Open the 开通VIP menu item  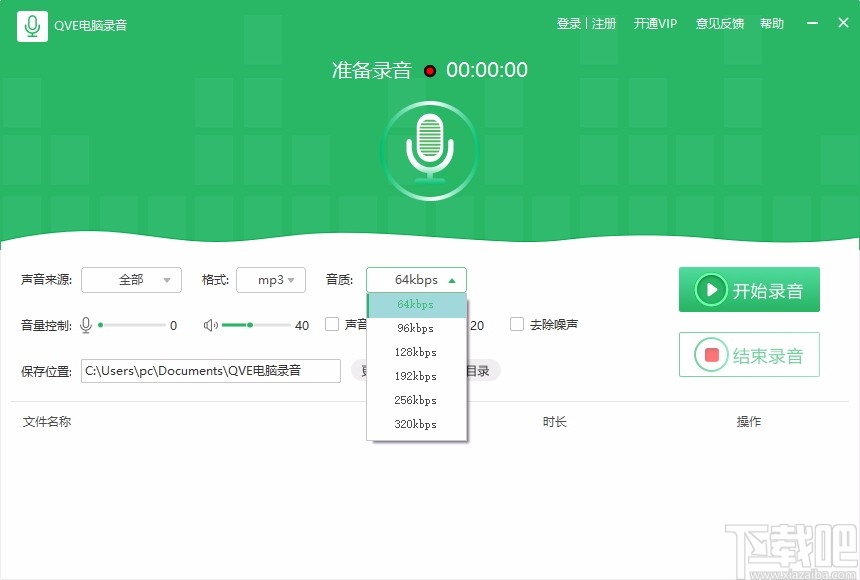(655, 23)
